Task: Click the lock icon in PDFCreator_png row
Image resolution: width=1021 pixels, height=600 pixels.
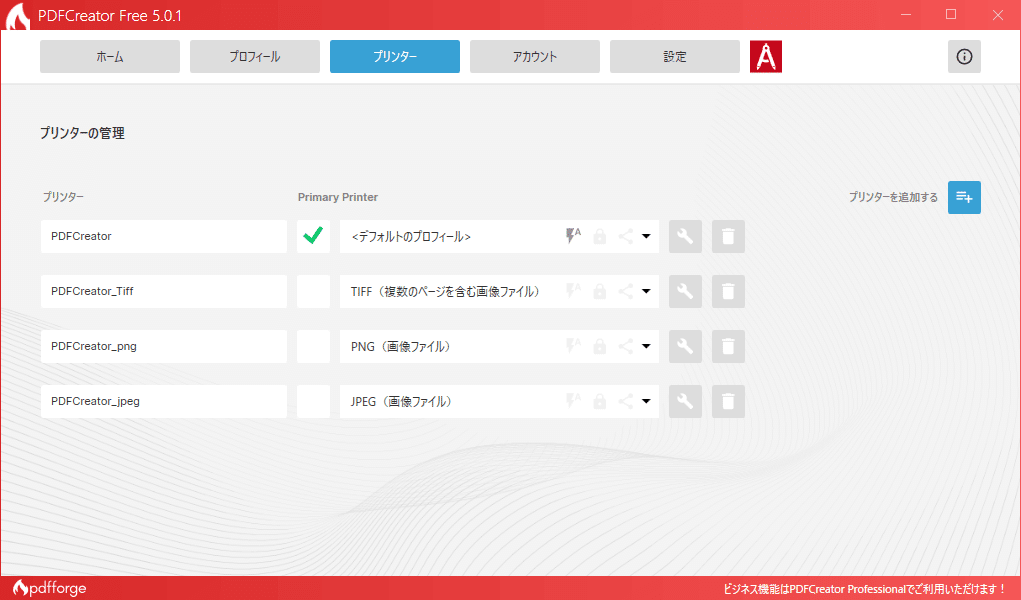Action: [600, 347]
